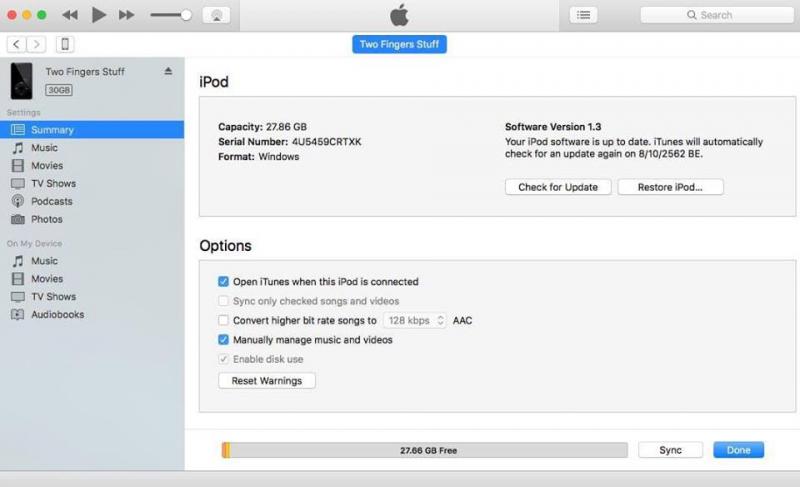Toggle Sync only checked songs checkbox
800x487 pixels.
point(223,301)
